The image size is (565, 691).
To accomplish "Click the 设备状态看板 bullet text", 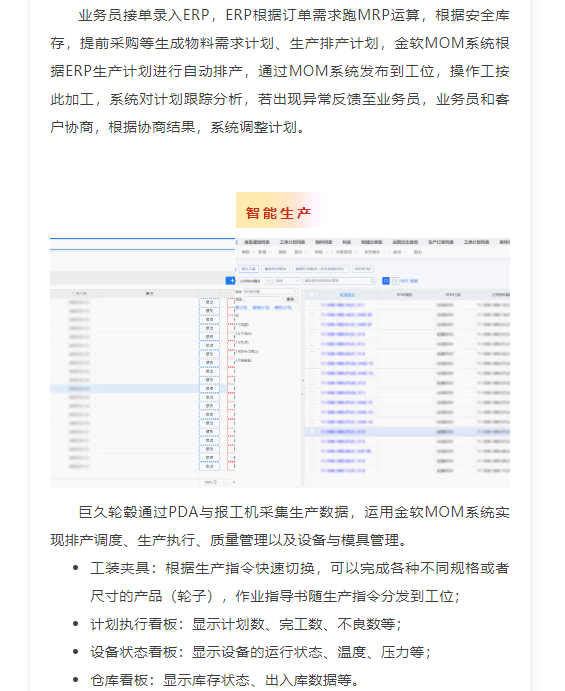I will 261,652.
